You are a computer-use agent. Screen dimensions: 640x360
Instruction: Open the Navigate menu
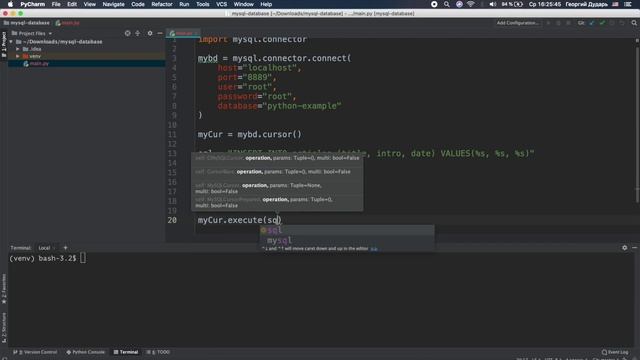113,4
